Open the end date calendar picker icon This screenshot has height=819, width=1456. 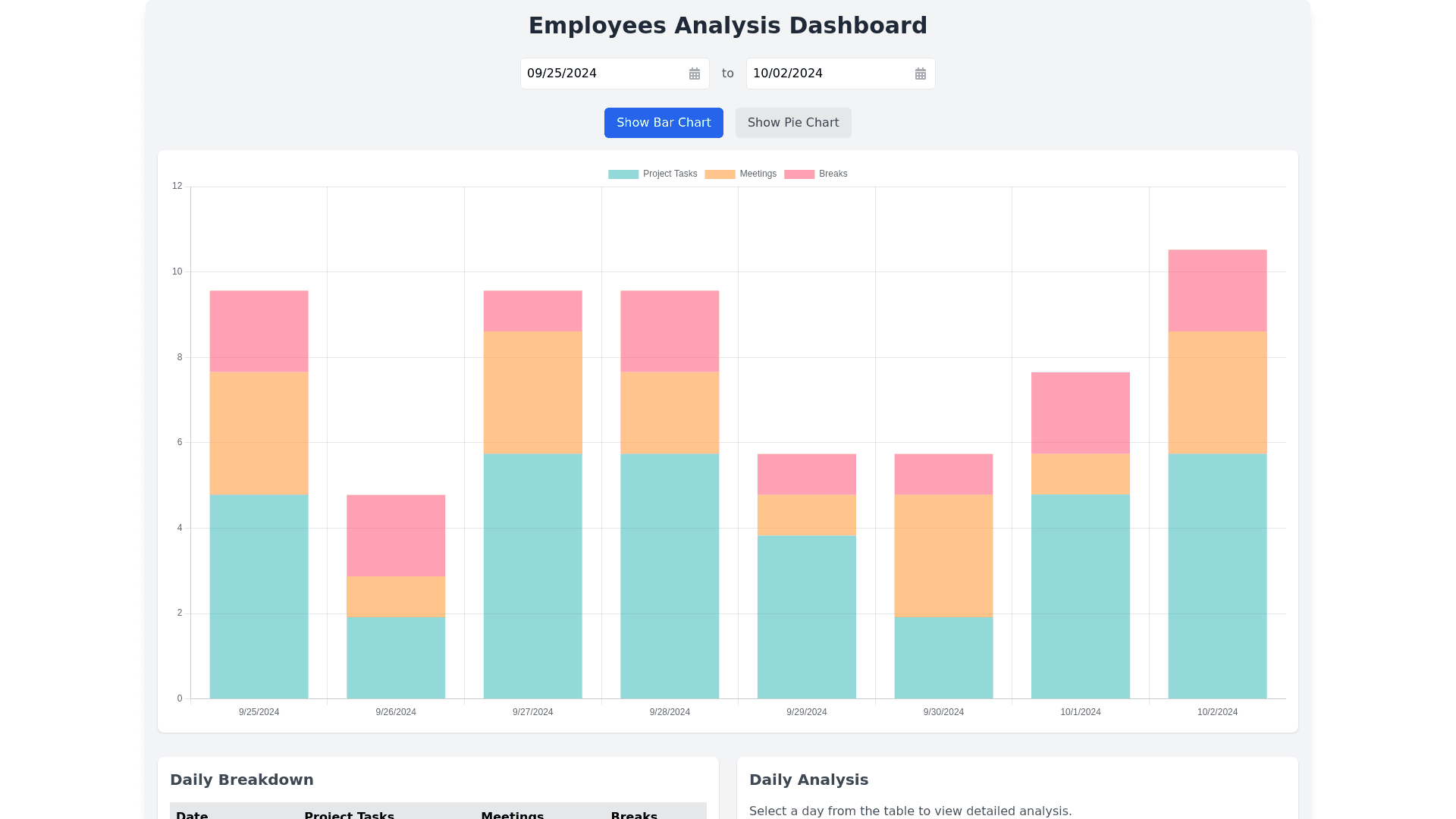pyautogui.click(x=920, y=74)
